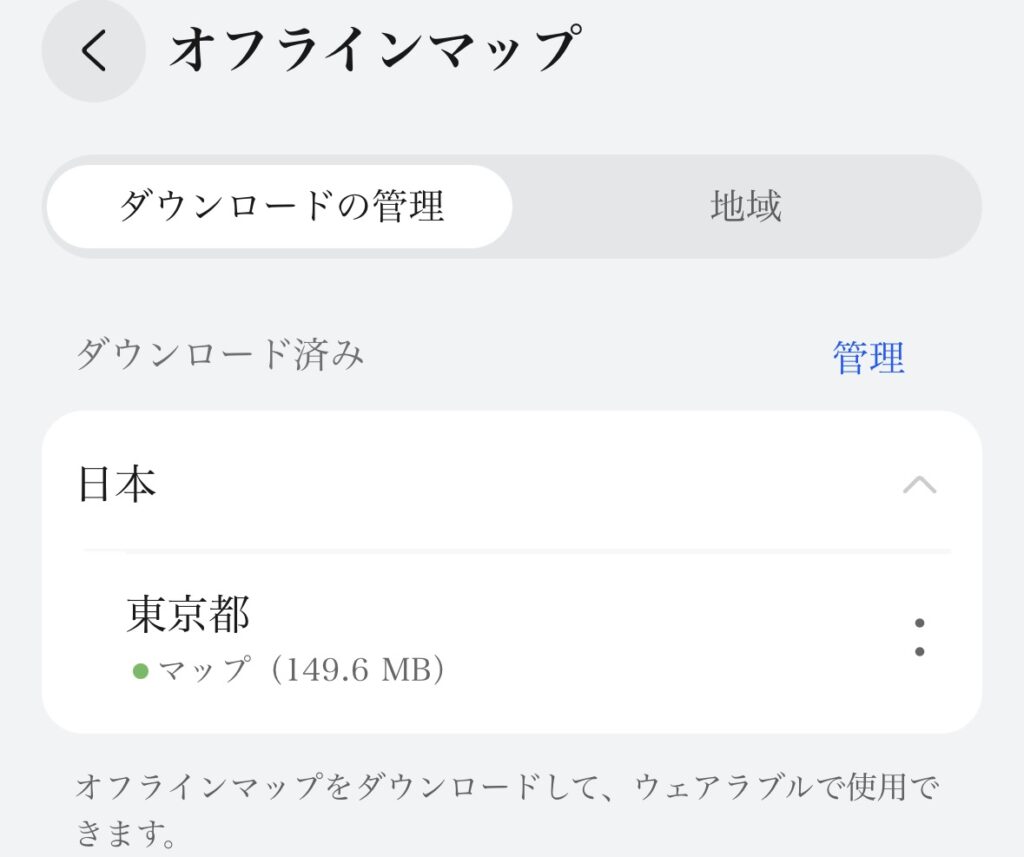Click the green status dot beside マップ
Viewport: 1024px width, 857px height.
click(141, 671)
